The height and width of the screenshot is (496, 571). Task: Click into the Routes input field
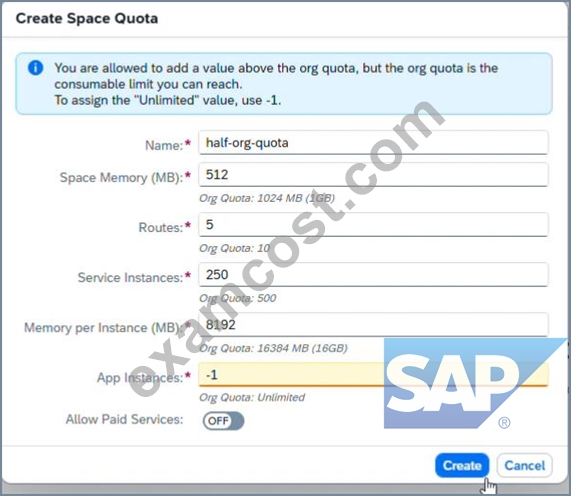click(x=373, y=225)
